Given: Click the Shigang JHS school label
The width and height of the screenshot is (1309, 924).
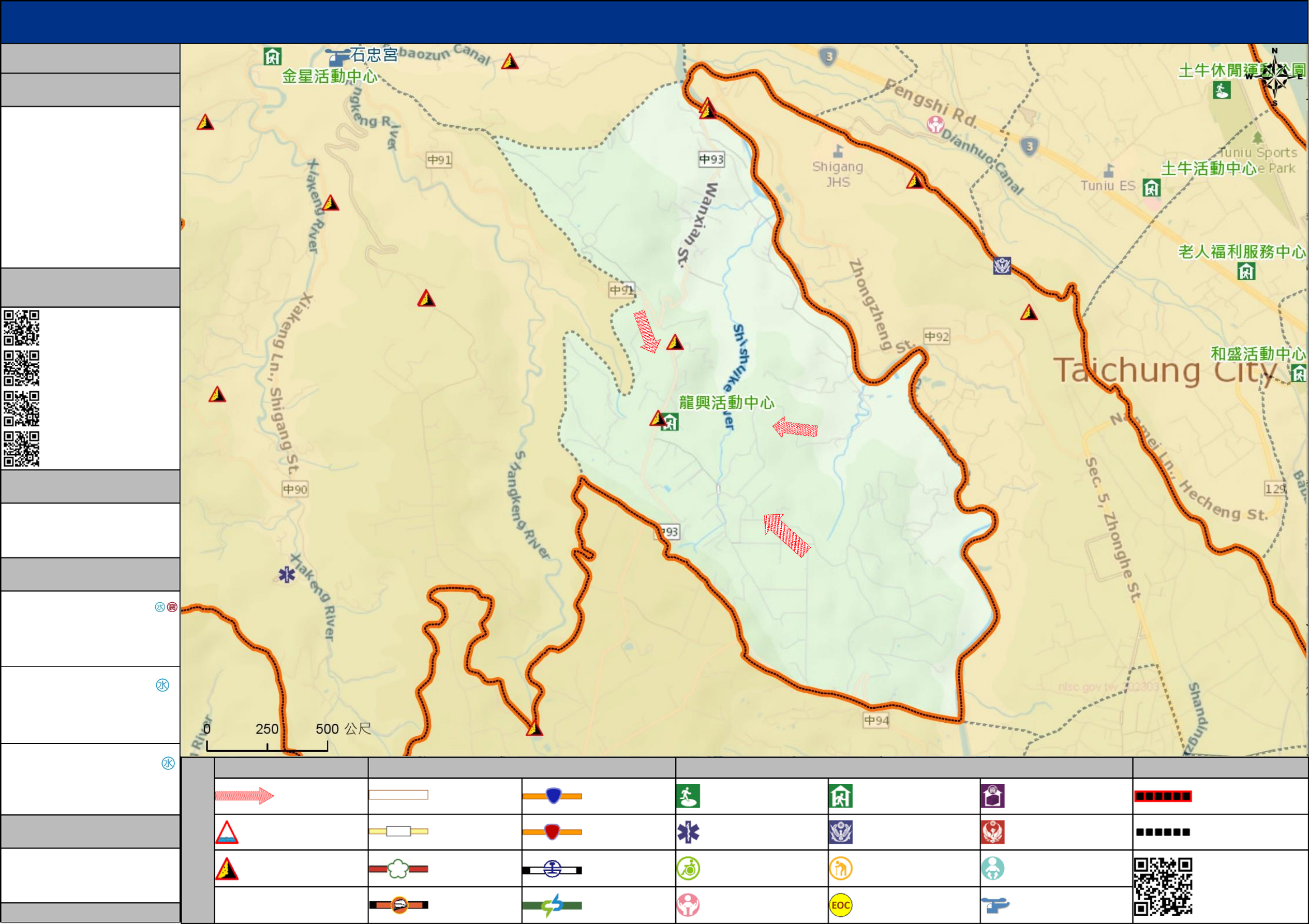Looking at the screenshot, I should point(838,174).
